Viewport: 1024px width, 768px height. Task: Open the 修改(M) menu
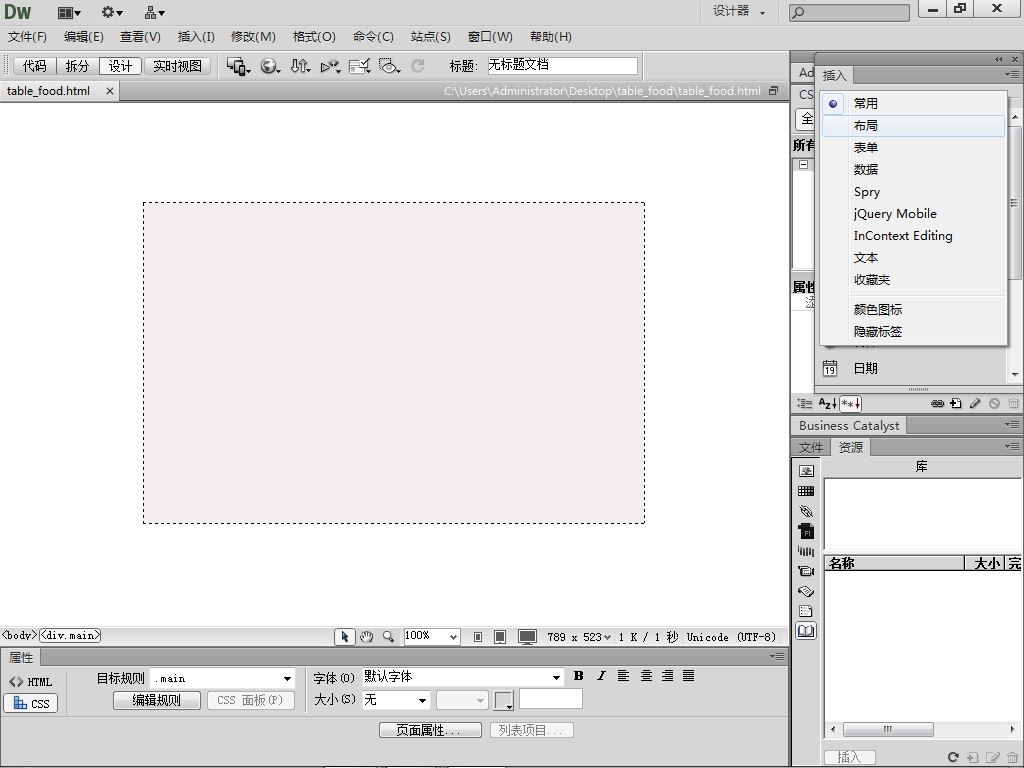pyautogui.click(x=253, y=37)
